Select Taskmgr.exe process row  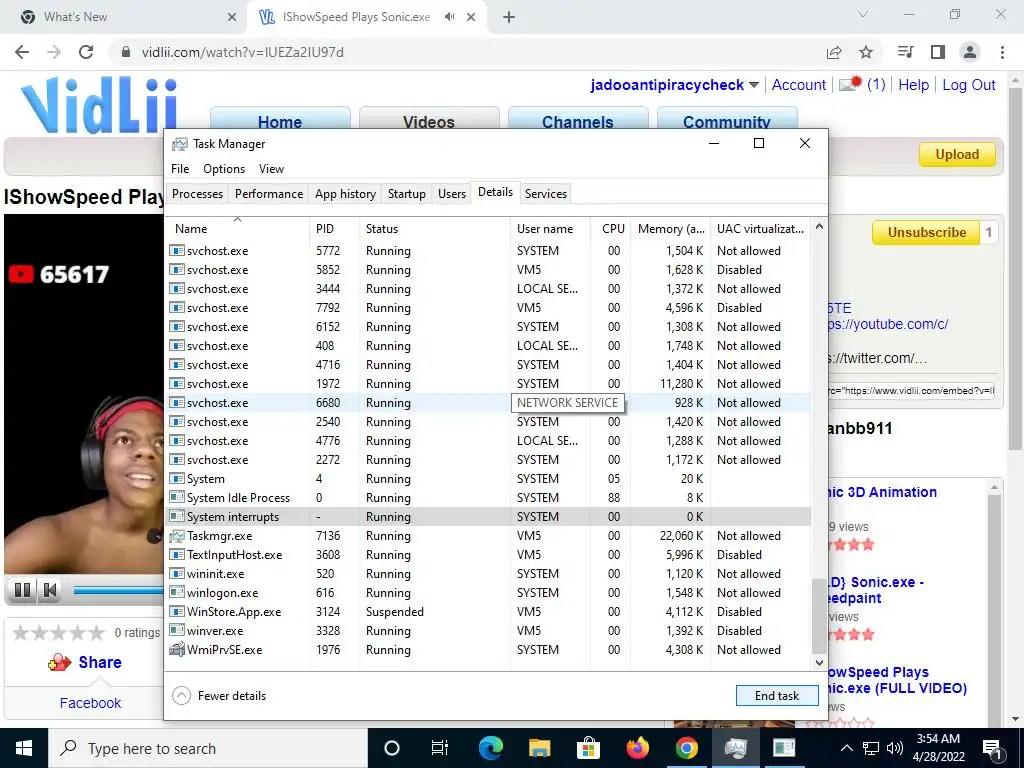pos(488,536)
